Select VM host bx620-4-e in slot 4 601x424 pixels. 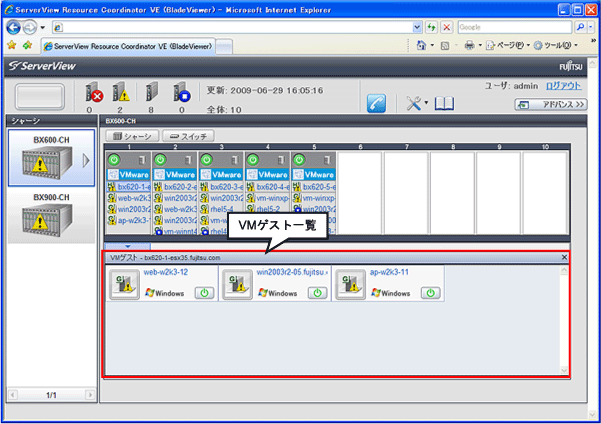(268, 187)
